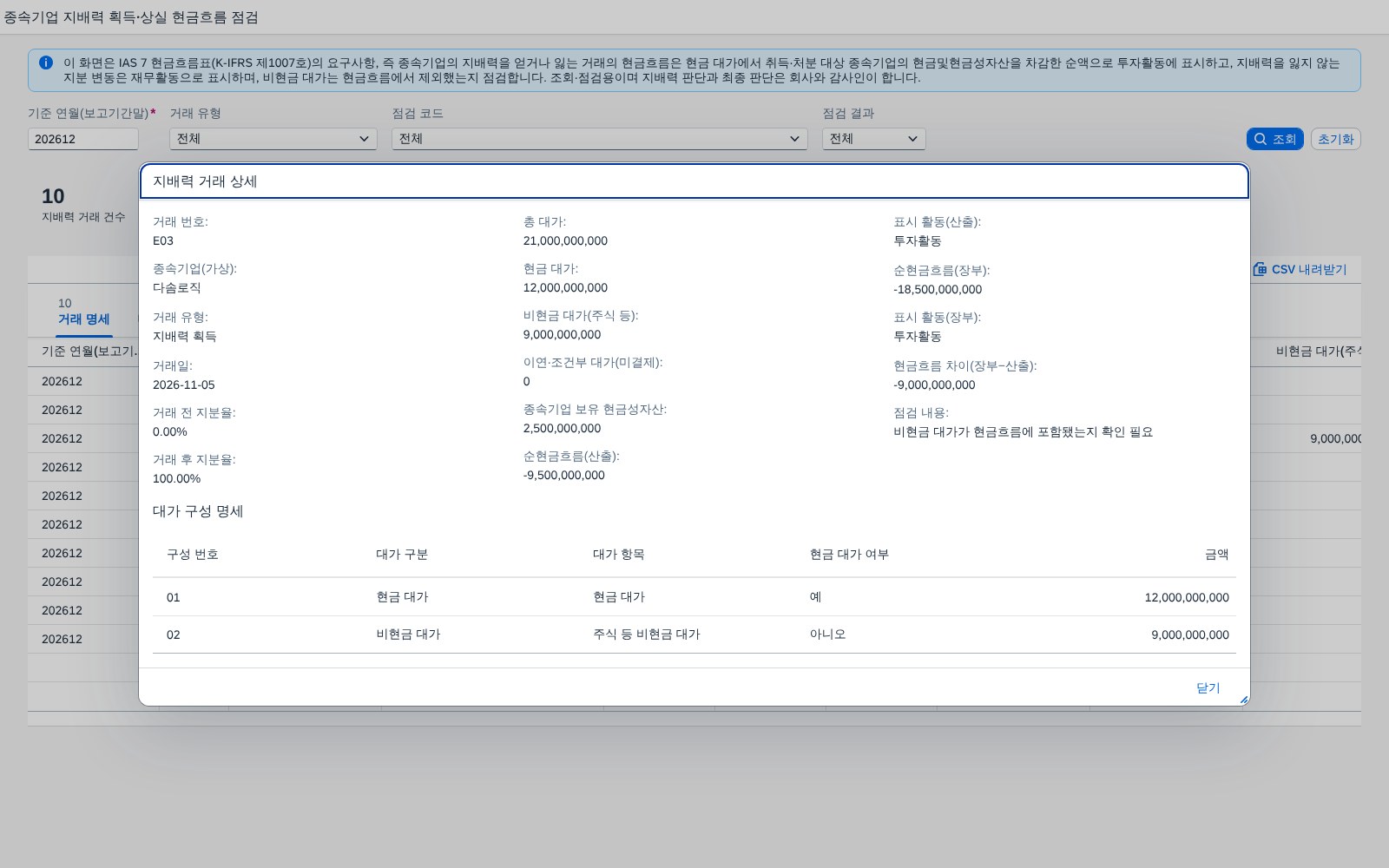Click the 금액 column header
The image size is (1389, 868).
1217,555
